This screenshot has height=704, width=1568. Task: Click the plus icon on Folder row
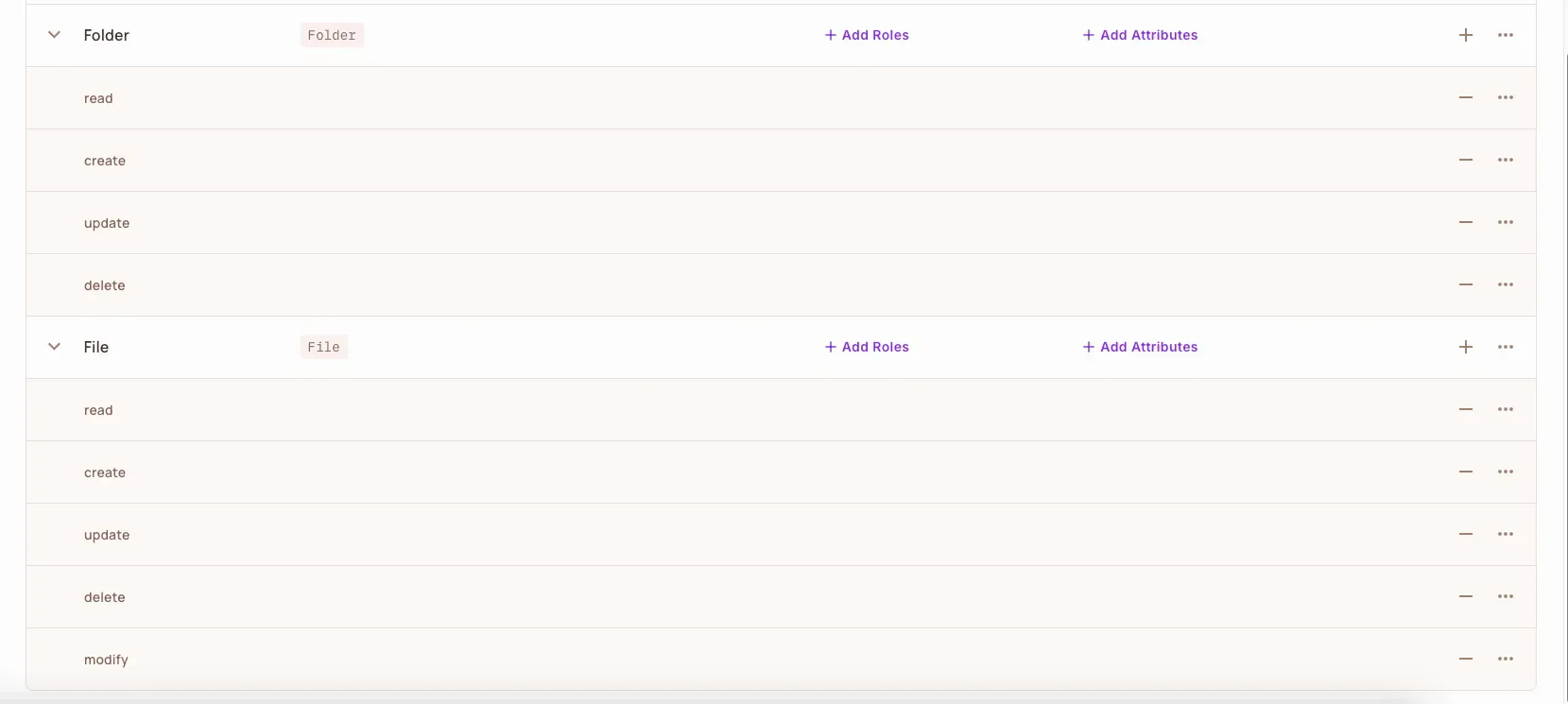point(1466,35)
